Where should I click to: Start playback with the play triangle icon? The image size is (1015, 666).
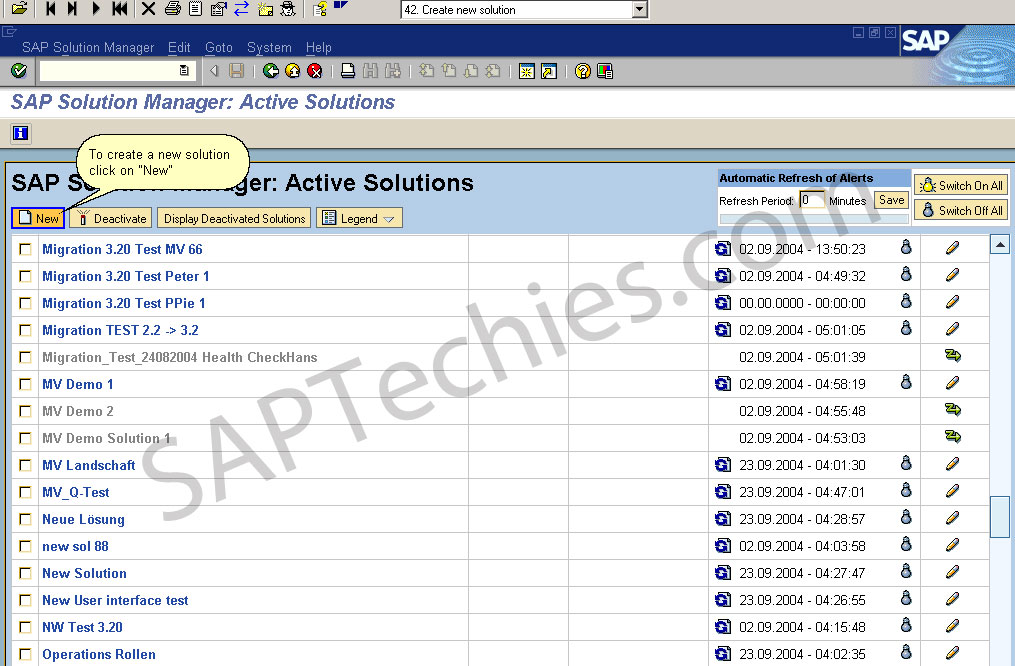(x=96, y=8)
